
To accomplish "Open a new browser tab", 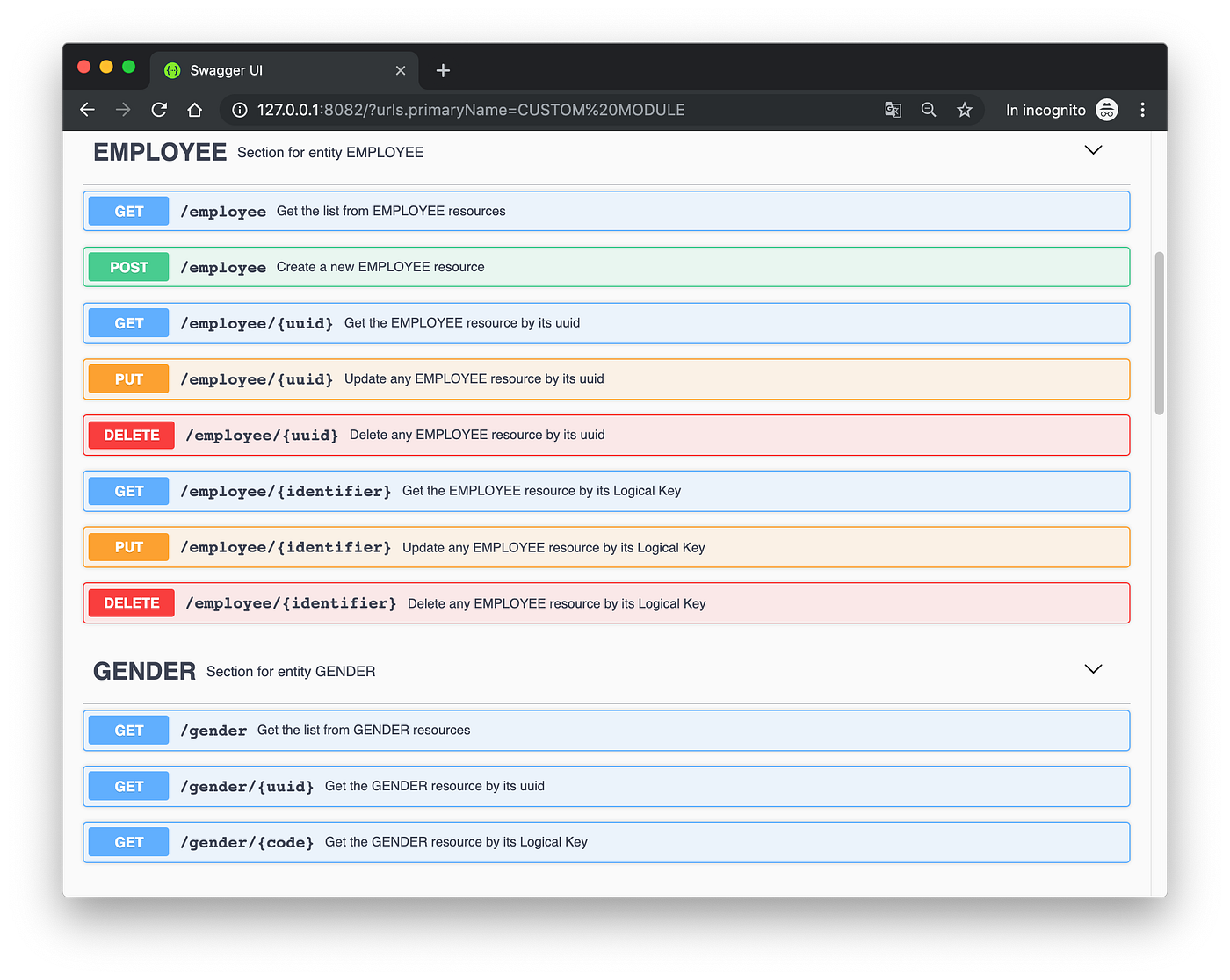I will pos(443,70).
